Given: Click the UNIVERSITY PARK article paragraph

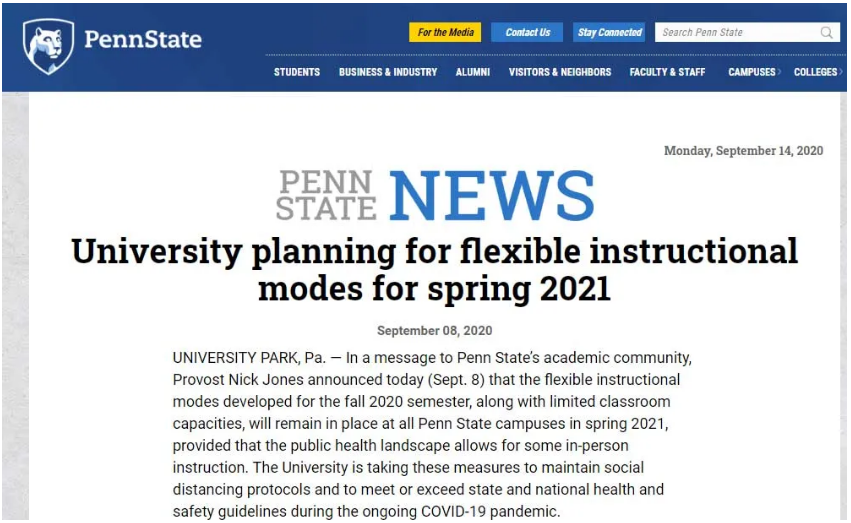Looking at the screenshot, I should (x=432, y=434).
